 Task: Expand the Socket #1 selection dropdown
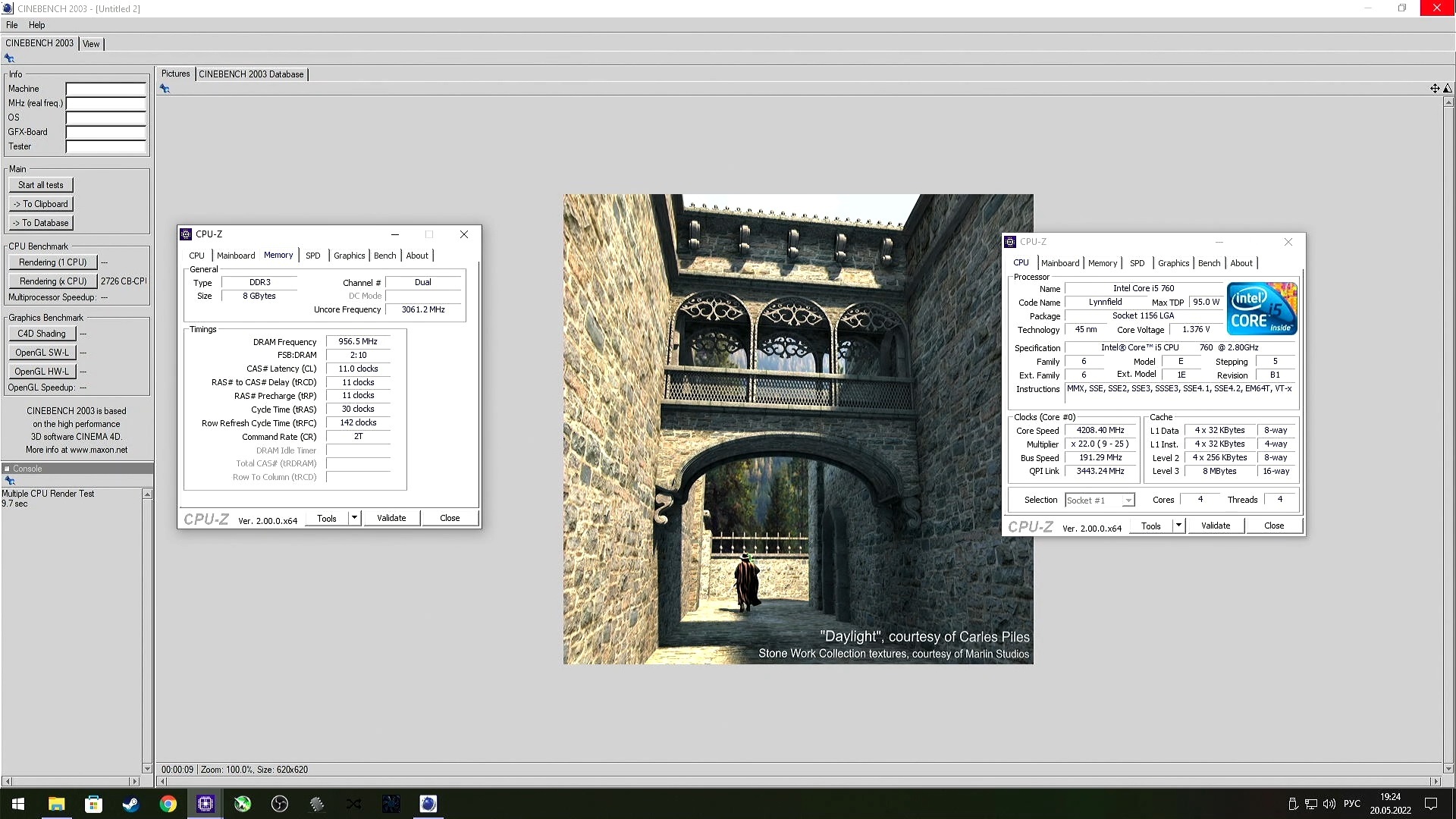(x=1128, y=500)
